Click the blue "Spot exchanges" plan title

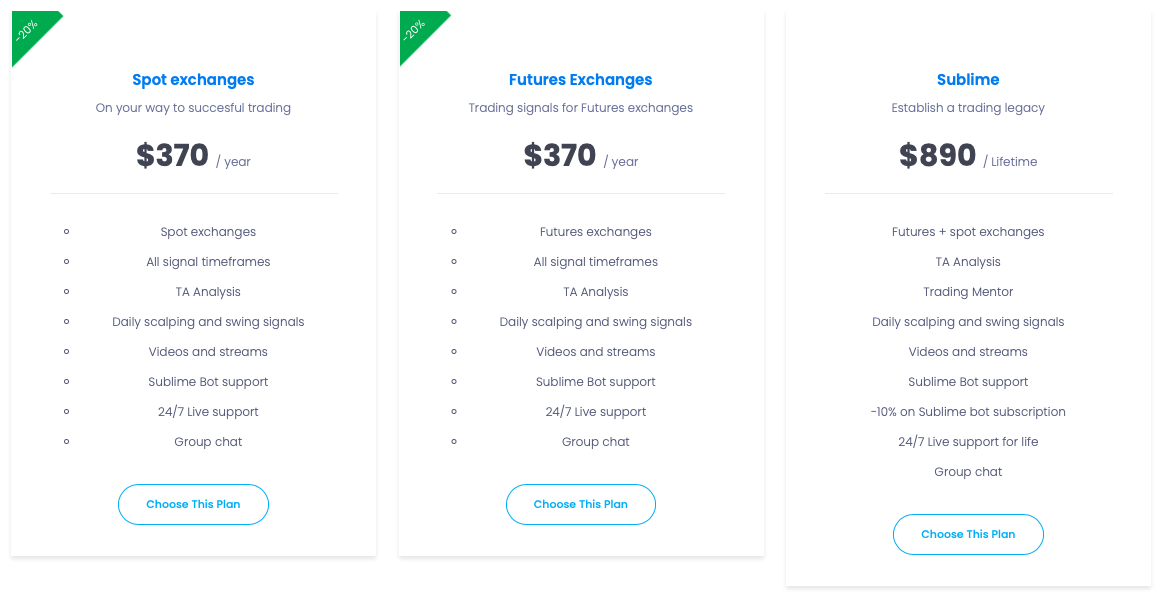(x=193, y=80)
